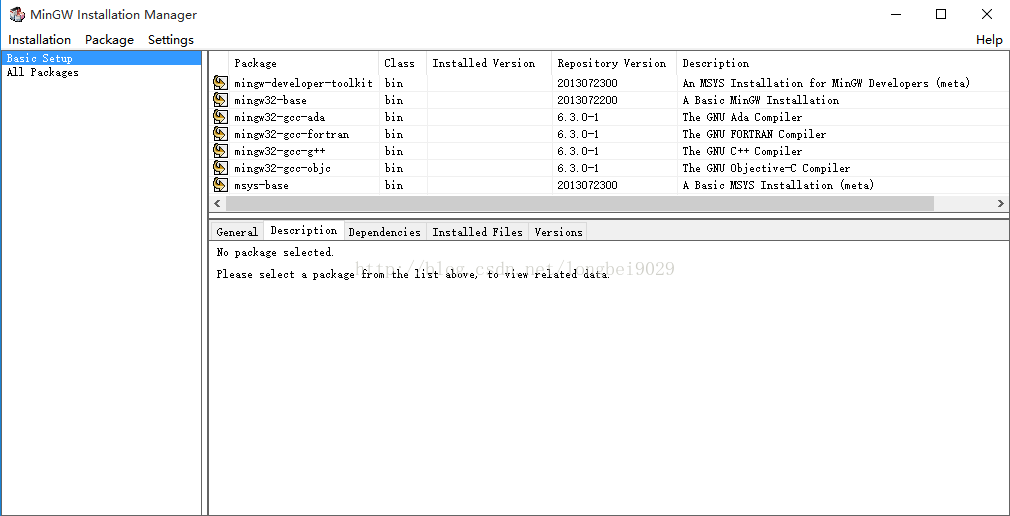Select the mingw32-gcc-fortran package name
This screenshot has height=516, width=1010.
(x=292, y=134)
